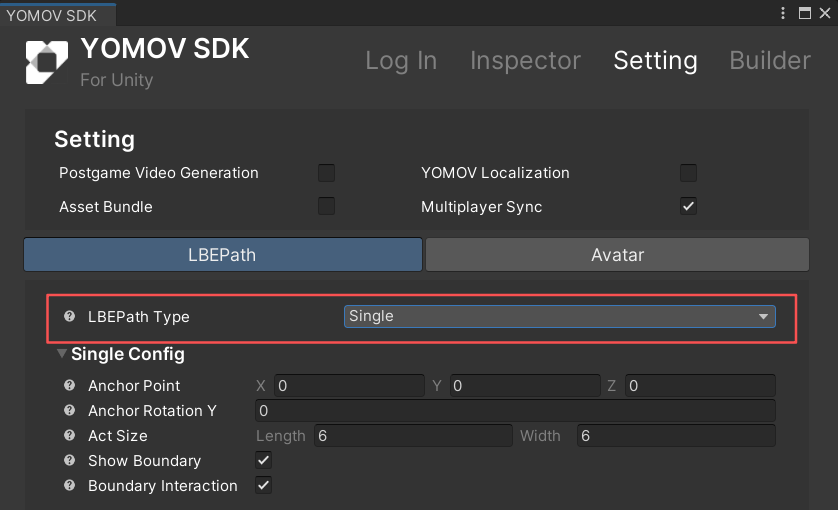838x510 pixels.
Task: Enable Asset Bundle checkbox
Action: [327, 206]
